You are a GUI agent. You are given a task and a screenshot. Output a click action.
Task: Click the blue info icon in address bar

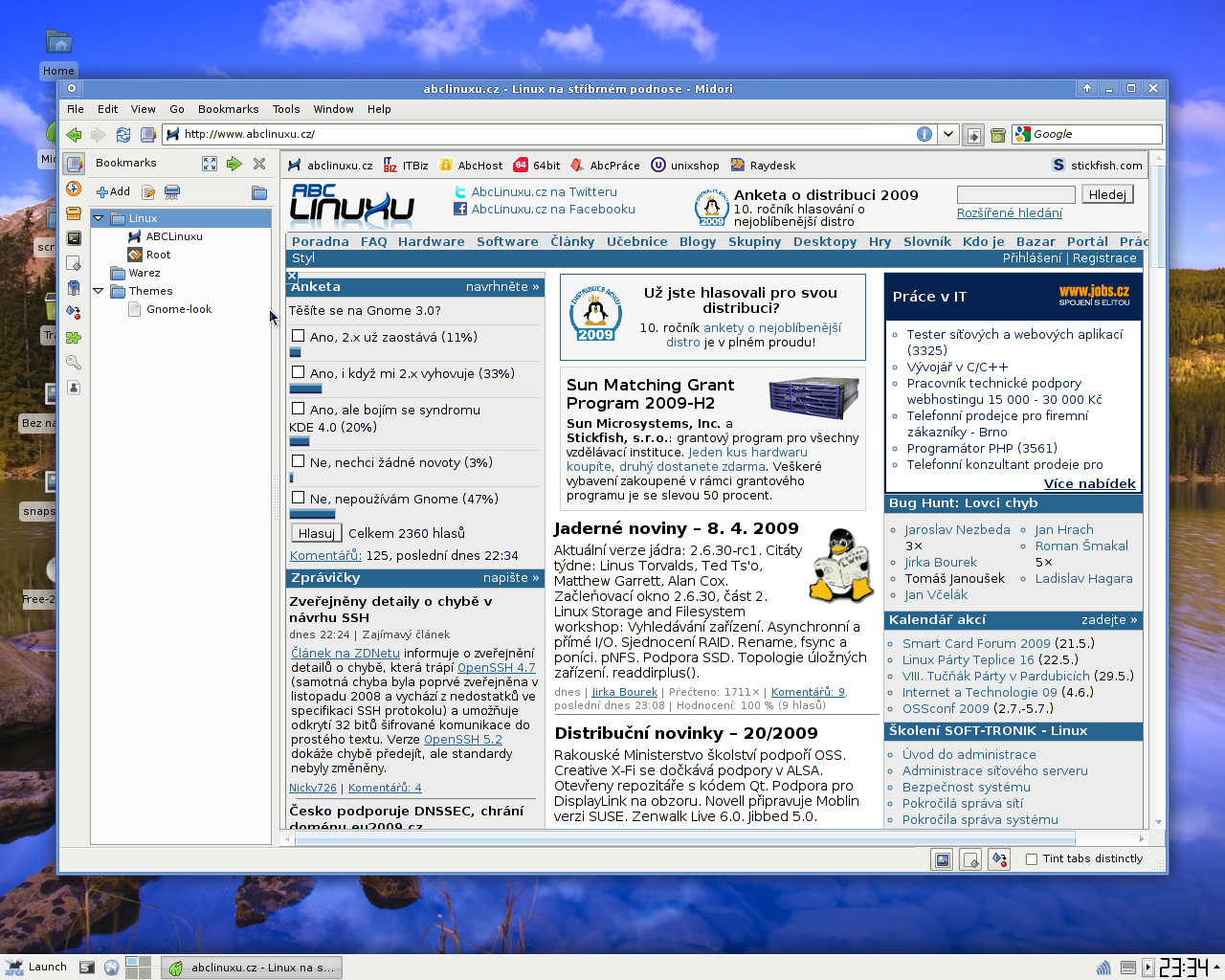924,134
